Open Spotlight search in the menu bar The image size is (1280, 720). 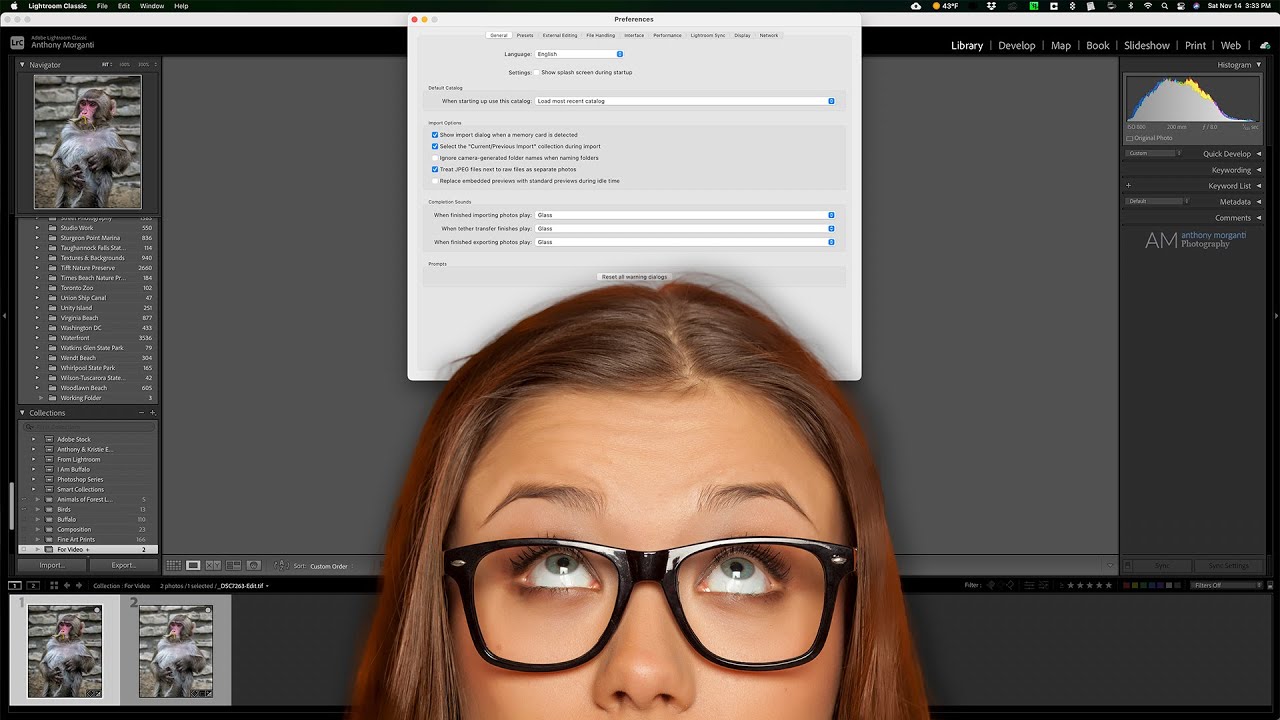(x=1165, y=6)
